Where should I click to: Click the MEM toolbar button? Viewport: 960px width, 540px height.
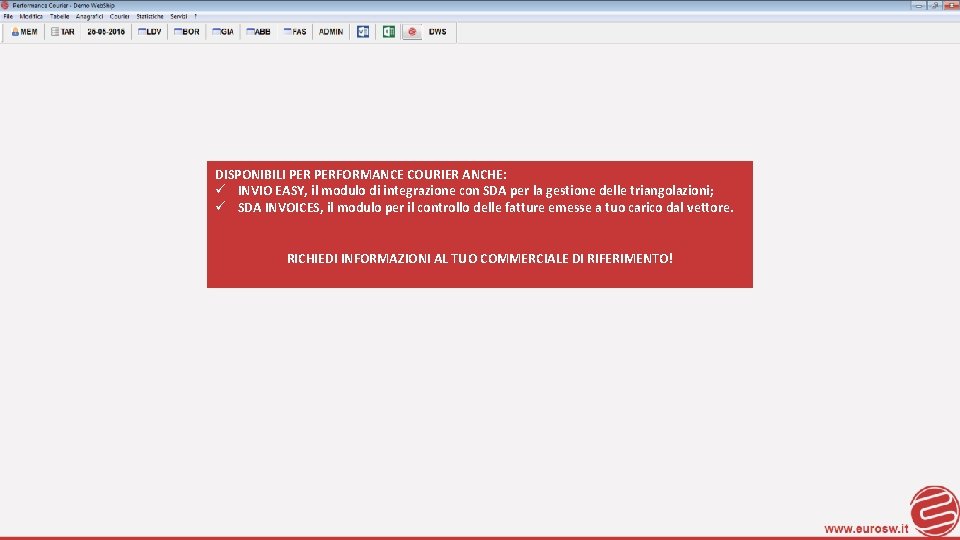(x=24, y=32)
